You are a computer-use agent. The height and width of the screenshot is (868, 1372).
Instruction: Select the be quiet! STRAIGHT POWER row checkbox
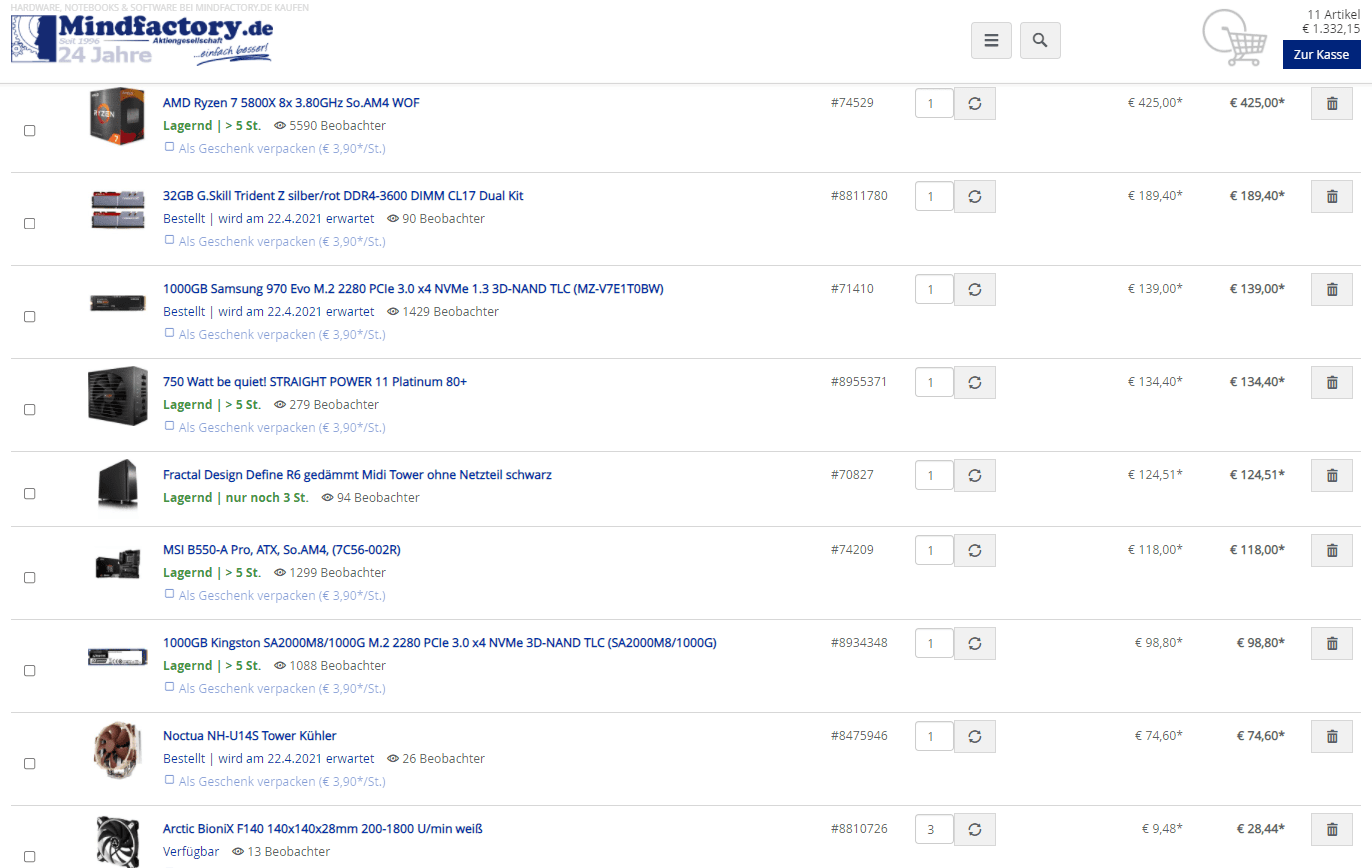tap(29, 410)
